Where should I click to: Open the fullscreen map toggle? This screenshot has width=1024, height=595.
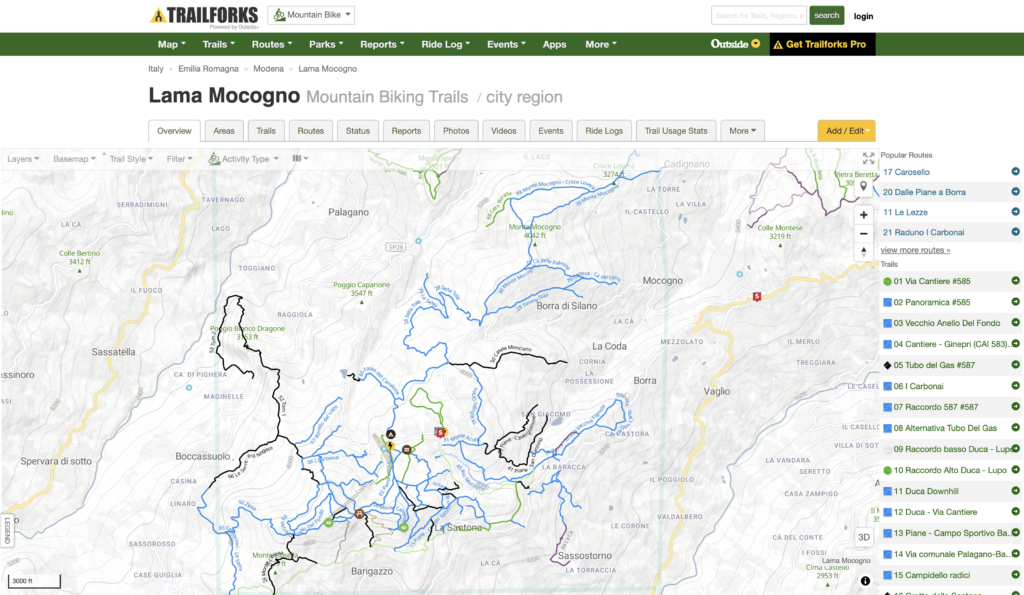tap(868, 158)
